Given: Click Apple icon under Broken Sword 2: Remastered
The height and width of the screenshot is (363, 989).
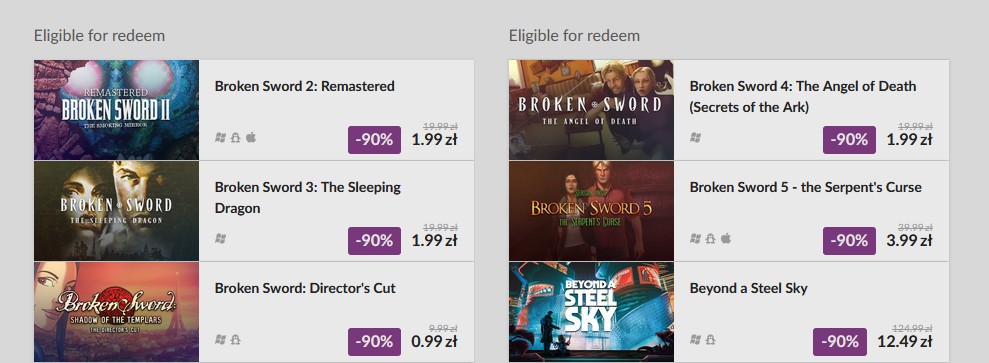Looking at the screenshot, I should (251, 137).
